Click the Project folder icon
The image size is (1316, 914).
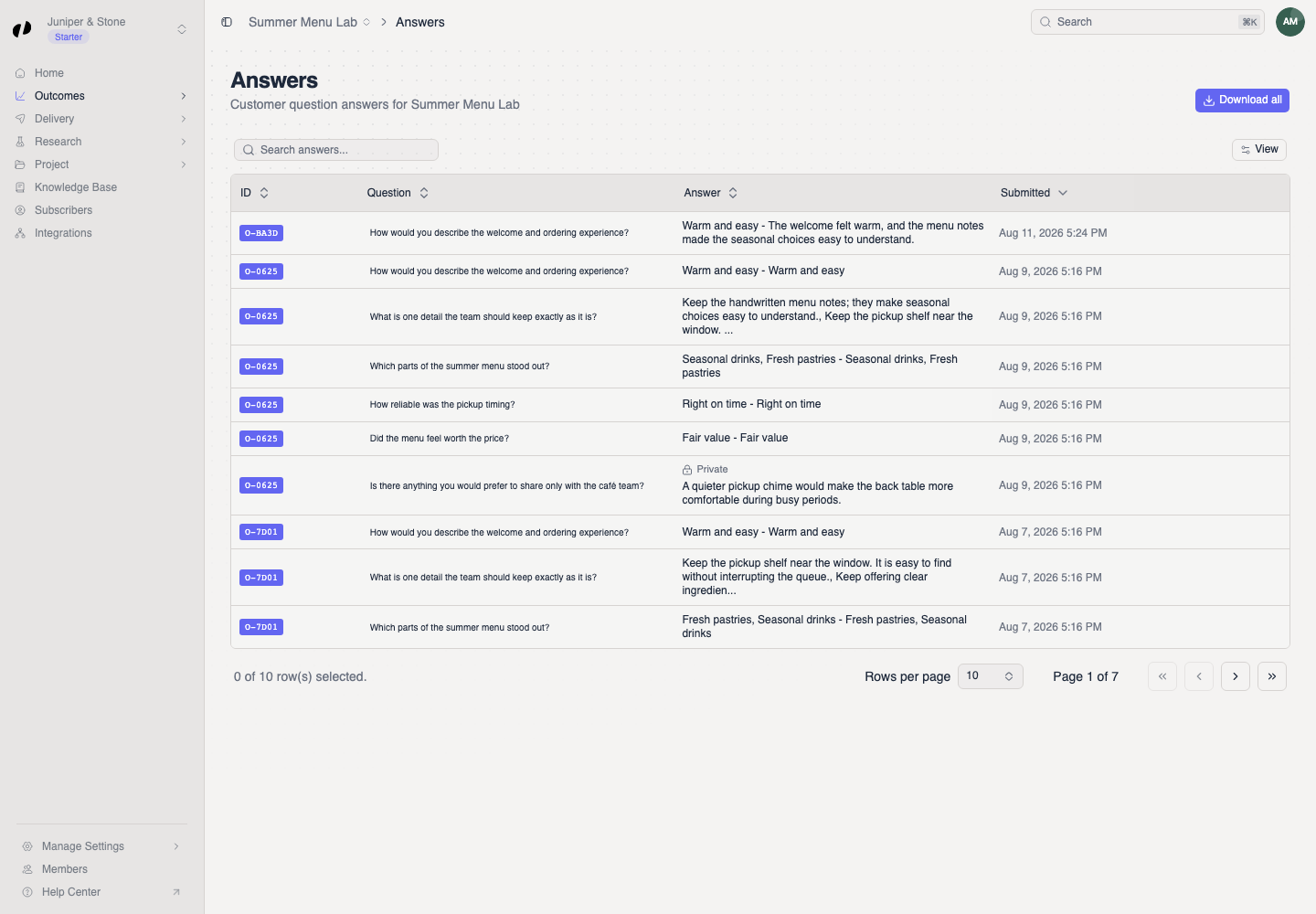20,165
